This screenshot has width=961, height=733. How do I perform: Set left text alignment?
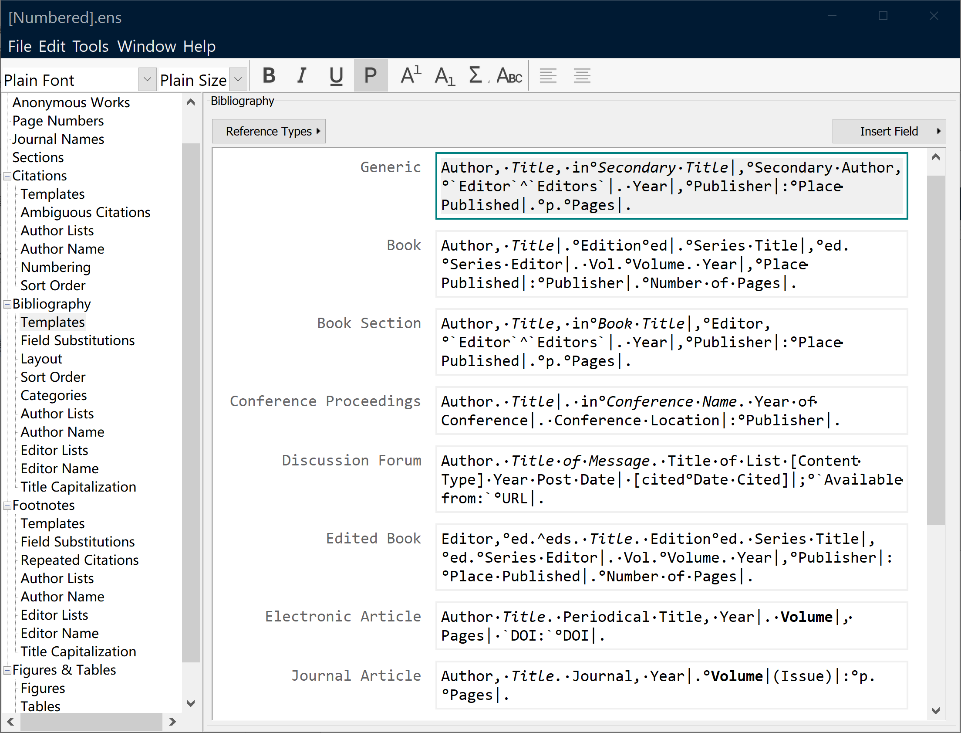click(548, 76)
